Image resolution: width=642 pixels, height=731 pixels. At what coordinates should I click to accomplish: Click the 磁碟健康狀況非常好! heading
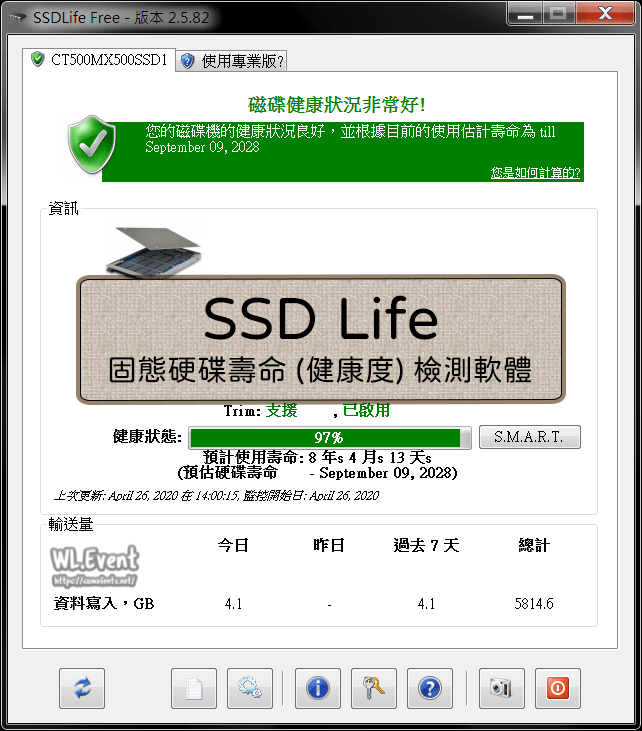(x=337, y=105)
